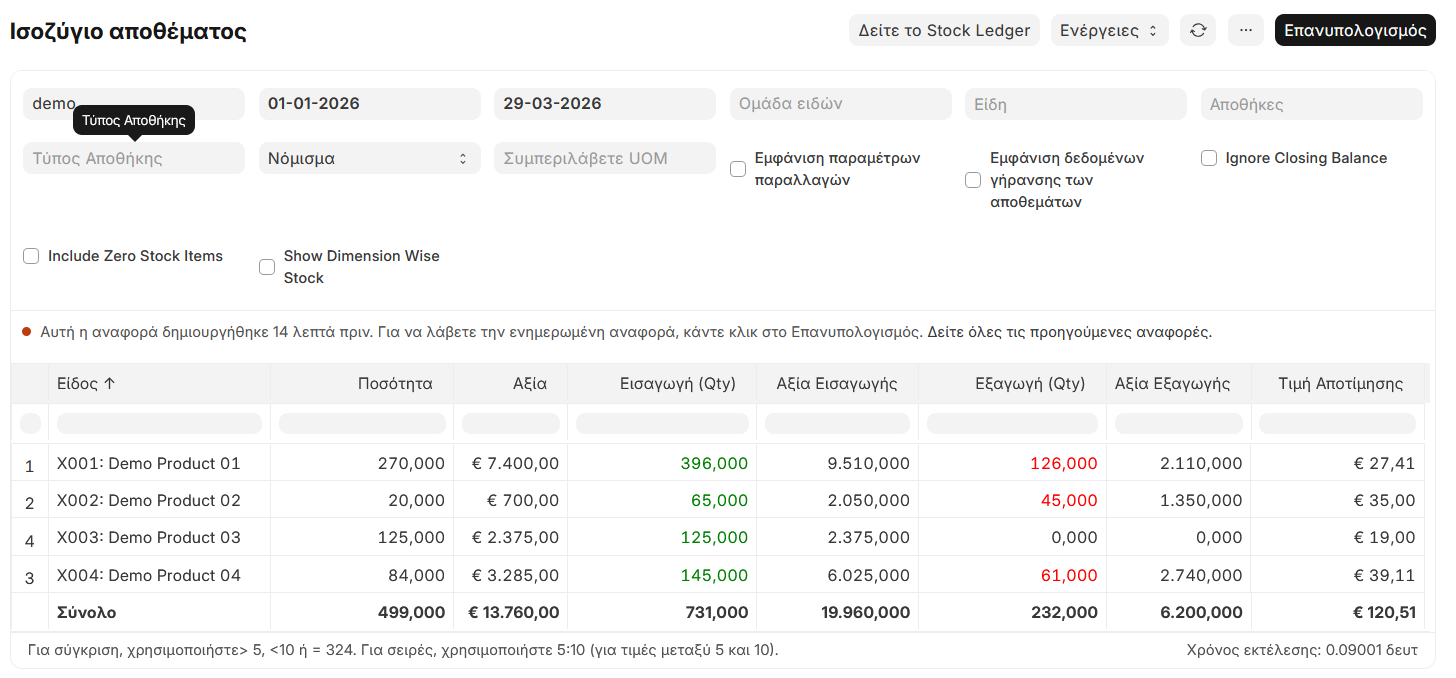Click the end date field 29-03-2026

(604, 104)
